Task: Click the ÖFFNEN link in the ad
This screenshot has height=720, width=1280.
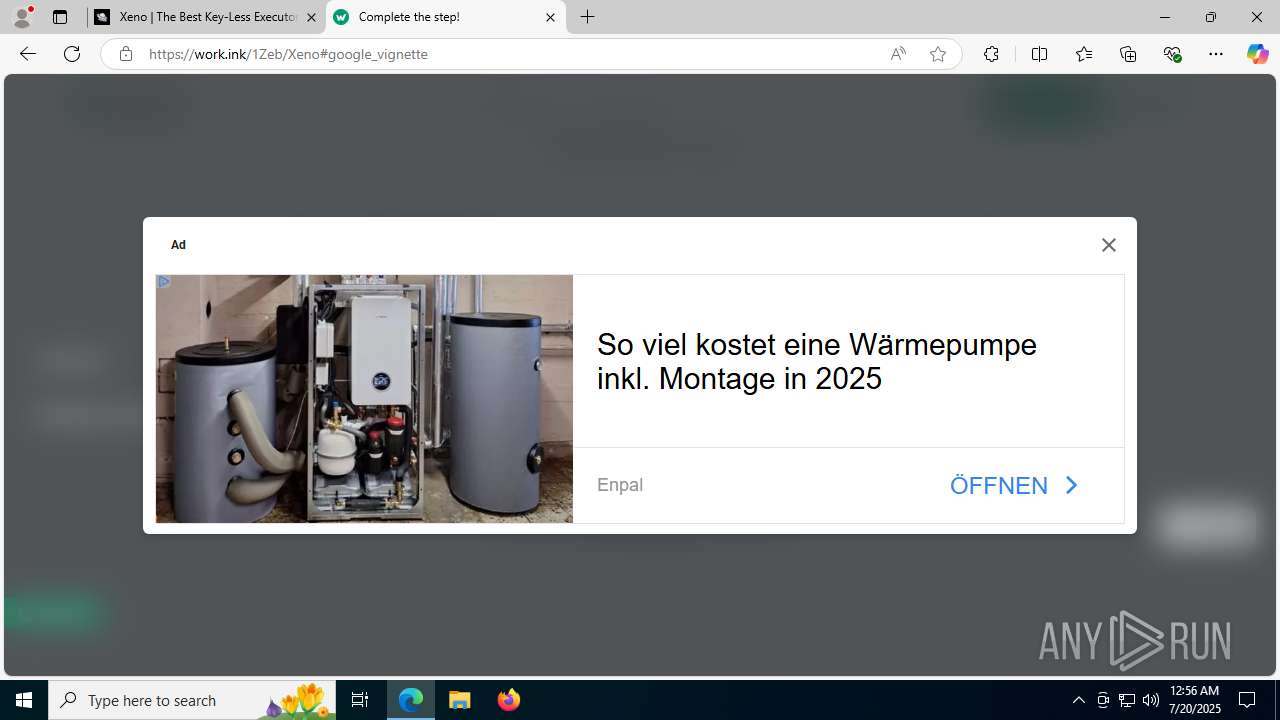Action: point(998,485)
